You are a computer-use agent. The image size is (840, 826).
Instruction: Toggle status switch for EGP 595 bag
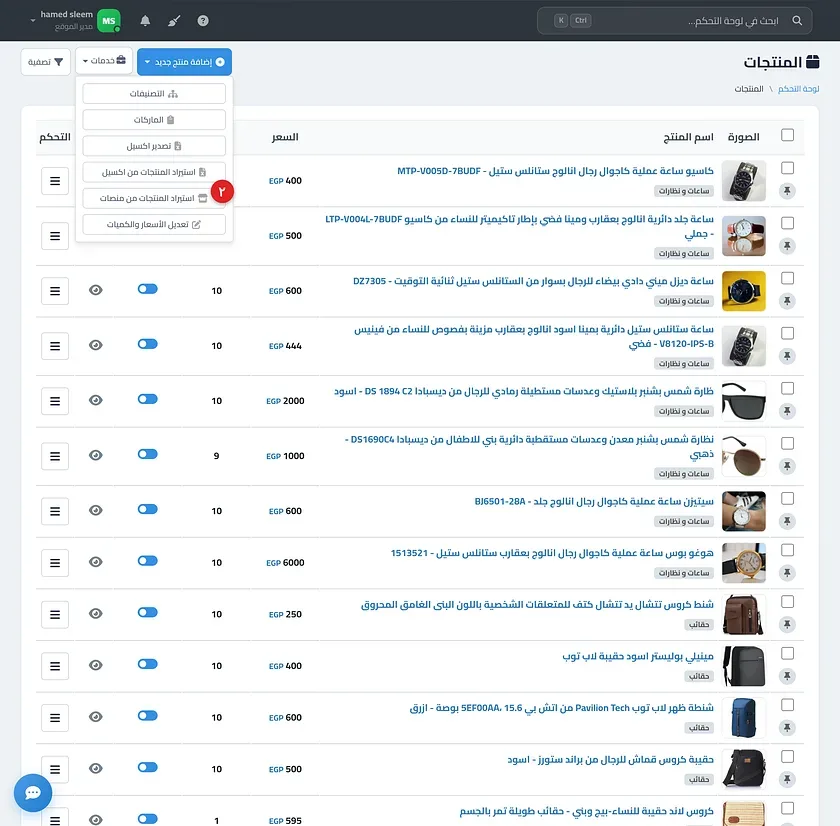[147, 819]
